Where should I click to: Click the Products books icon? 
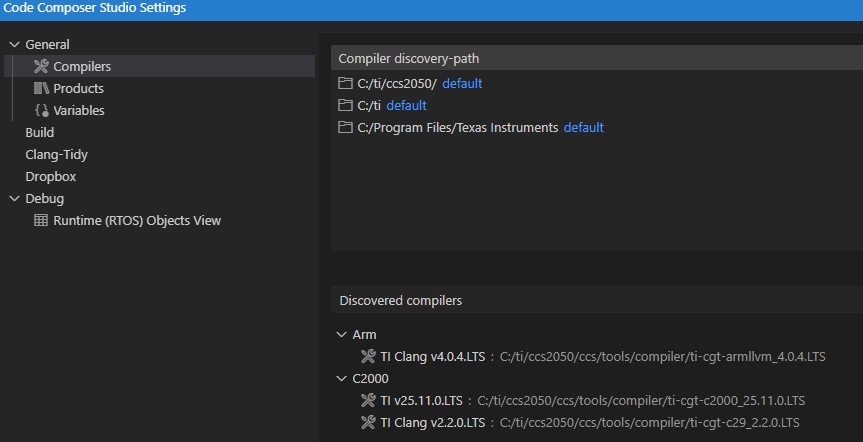[x=41, y=89]
